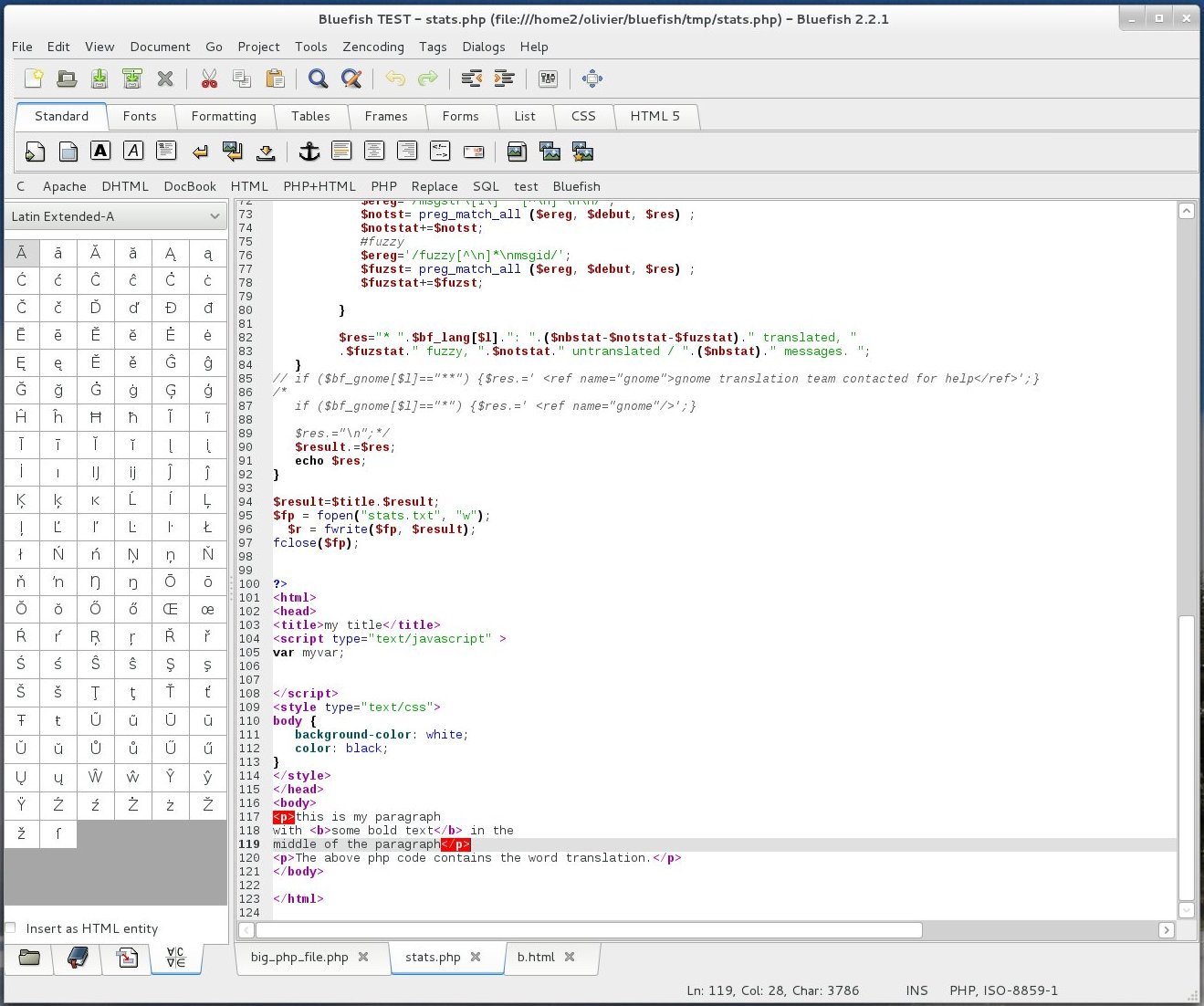Open the Latin Extended-A character set dropdown
Screen dimensions: 1204x1006
[x=115, y=216]
